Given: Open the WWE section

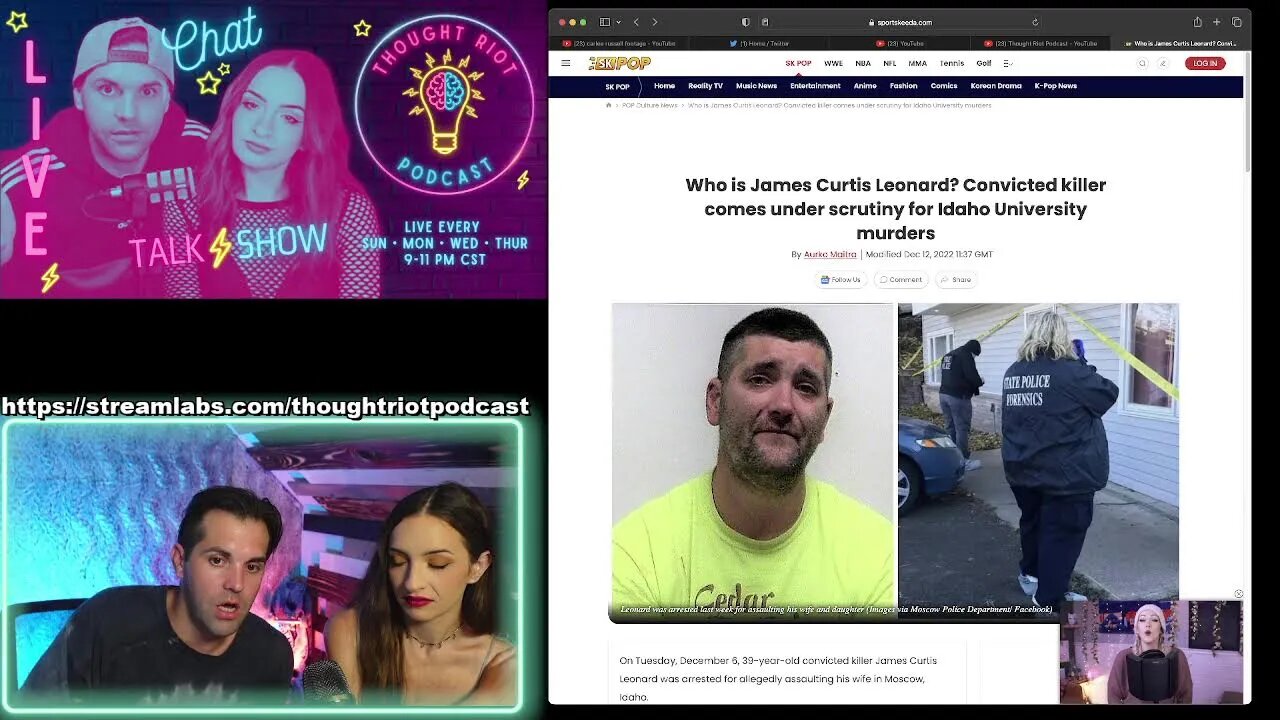Looking at the screenshot, I should click(833, 63).
